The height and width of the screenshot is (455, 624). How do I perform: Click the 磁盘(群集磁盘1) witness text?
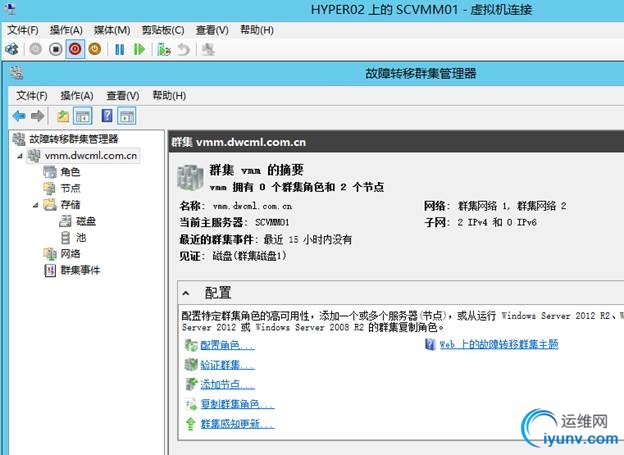pos(249,256)
